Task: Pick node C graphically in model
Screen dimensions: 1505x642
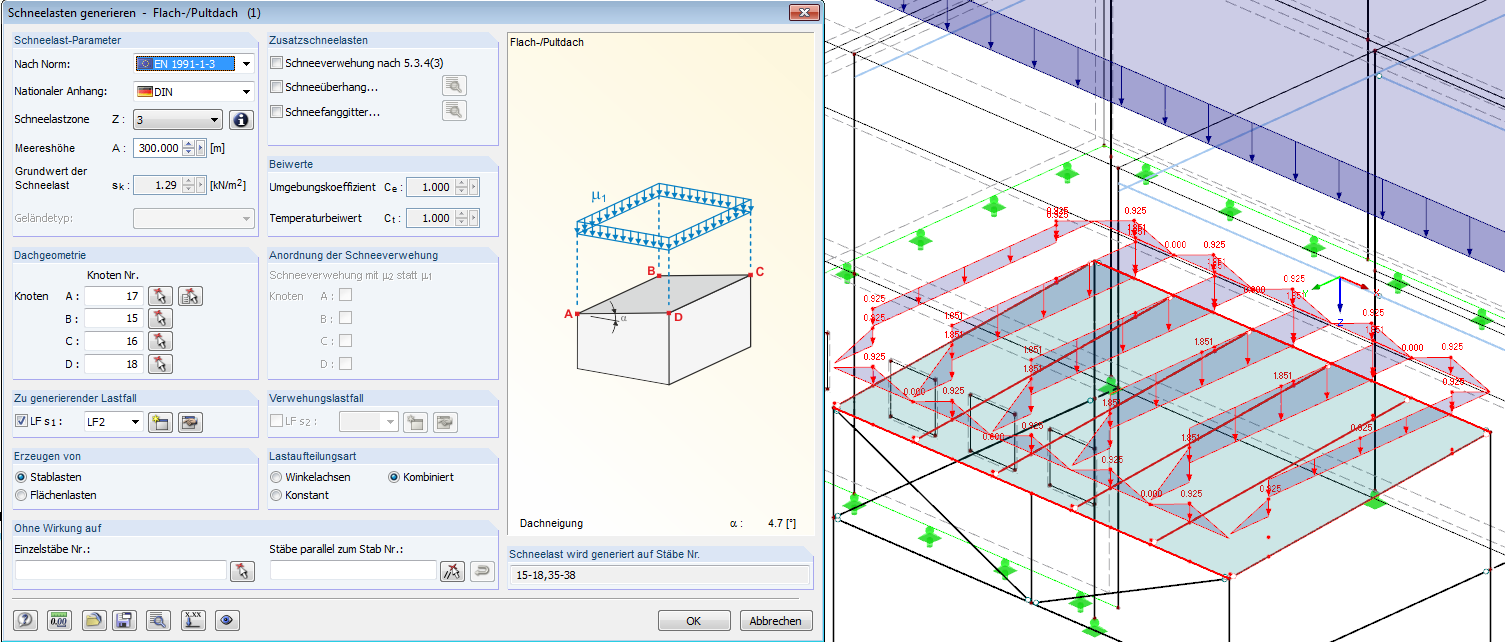Action: tap(160, 341)
